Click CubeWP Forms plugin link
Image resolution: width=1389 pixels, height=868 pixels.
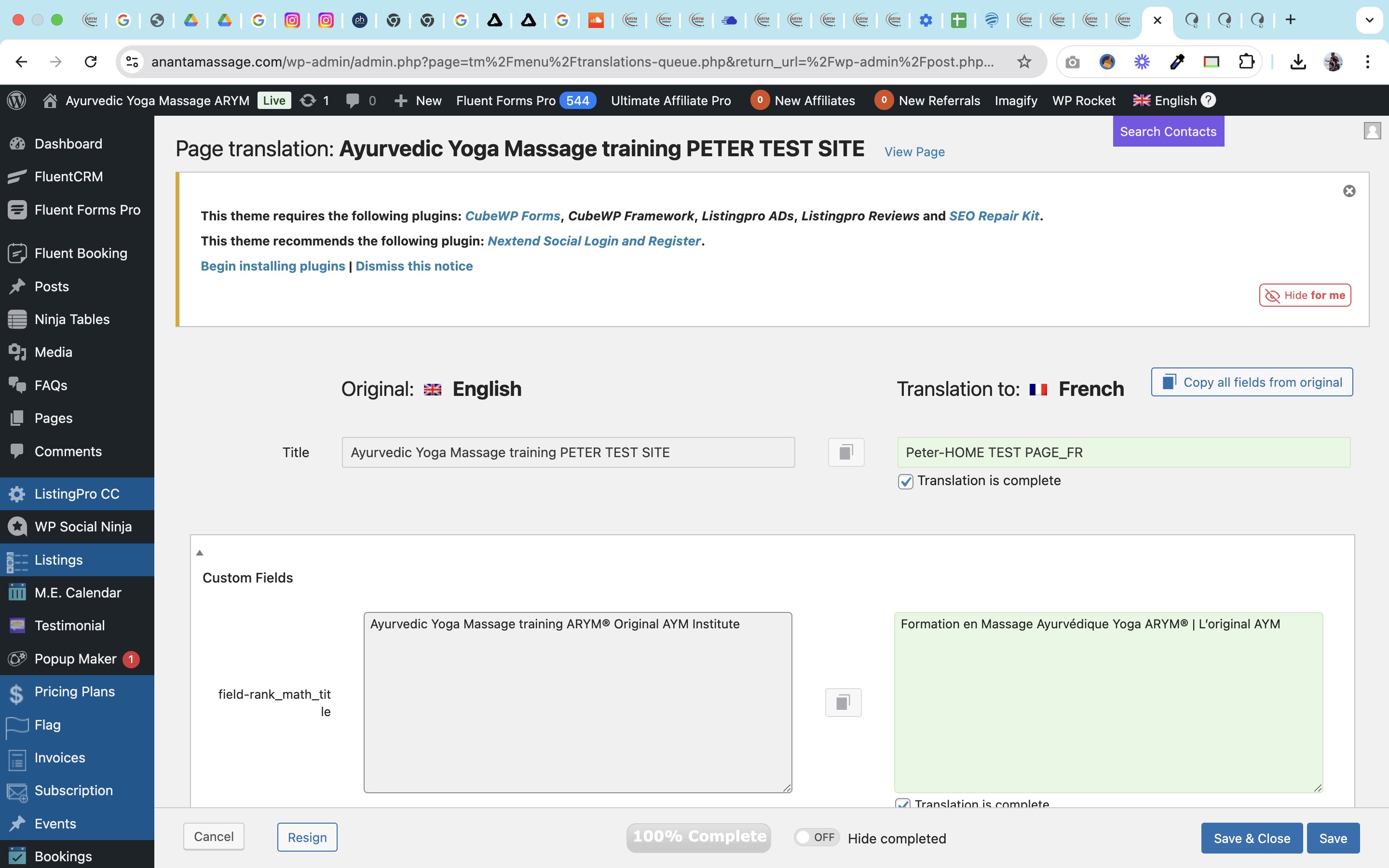click(512, 216)
